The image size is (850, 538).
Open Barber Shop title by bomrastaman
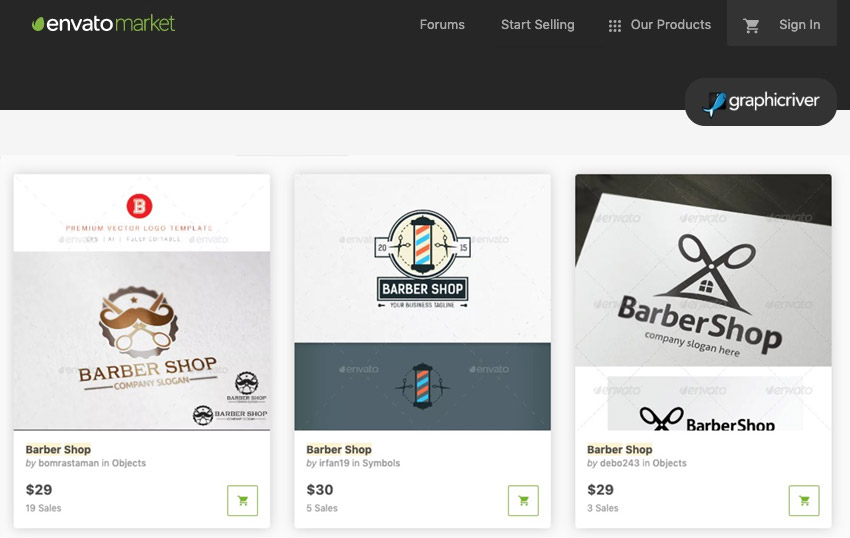58,449
